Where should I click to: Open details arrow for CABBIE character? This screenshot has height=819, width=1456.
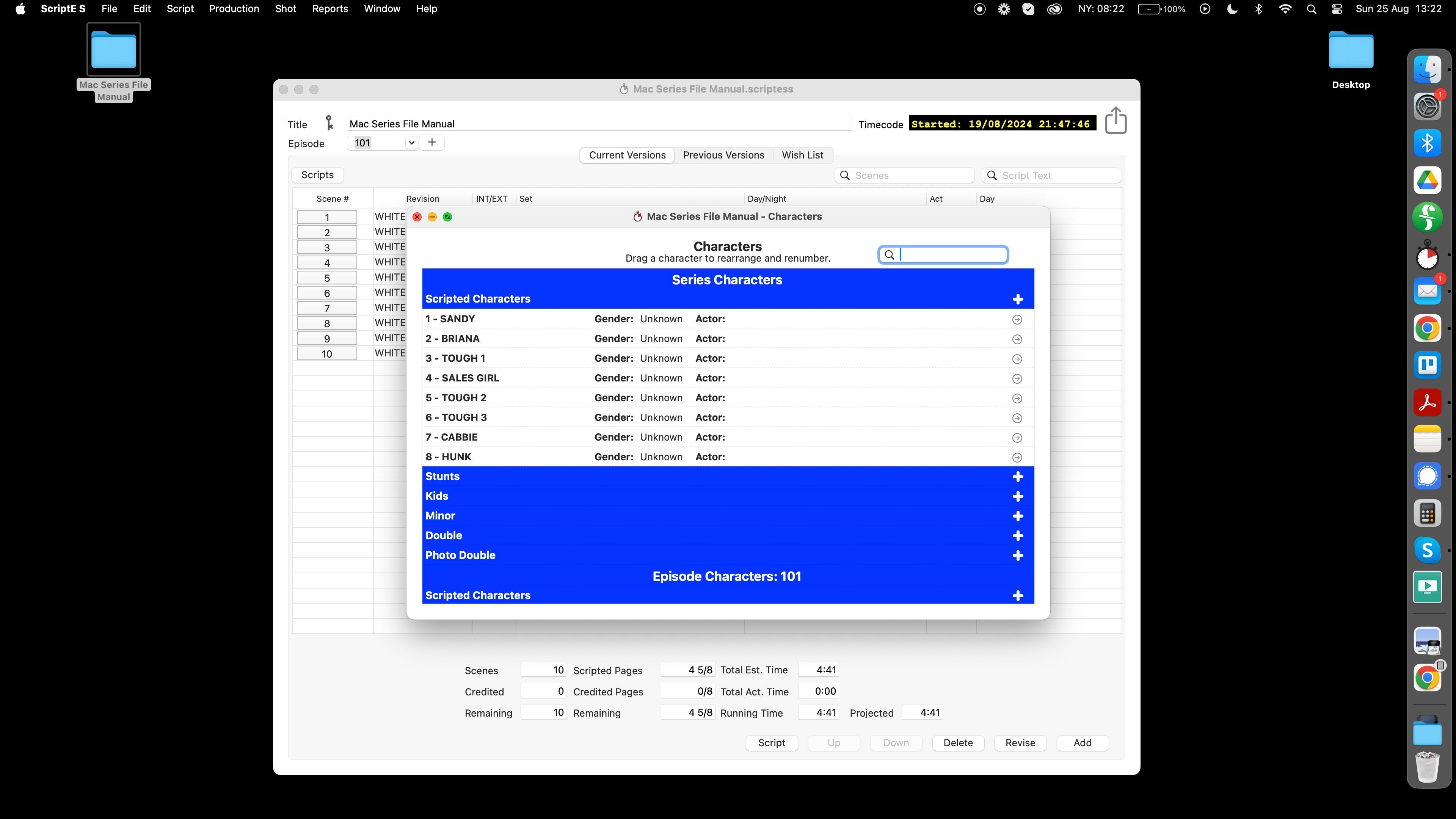point(1017,438)
